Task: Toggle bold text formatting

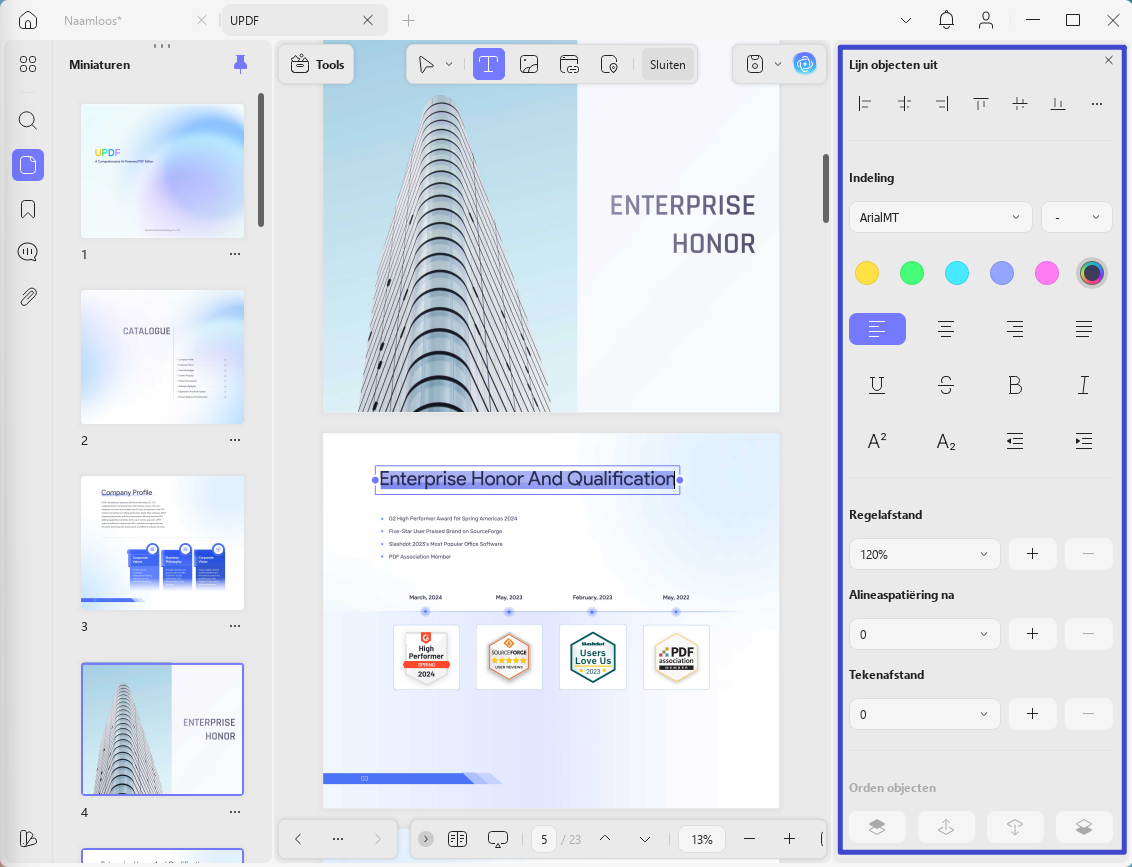Action: (1014, 385)
